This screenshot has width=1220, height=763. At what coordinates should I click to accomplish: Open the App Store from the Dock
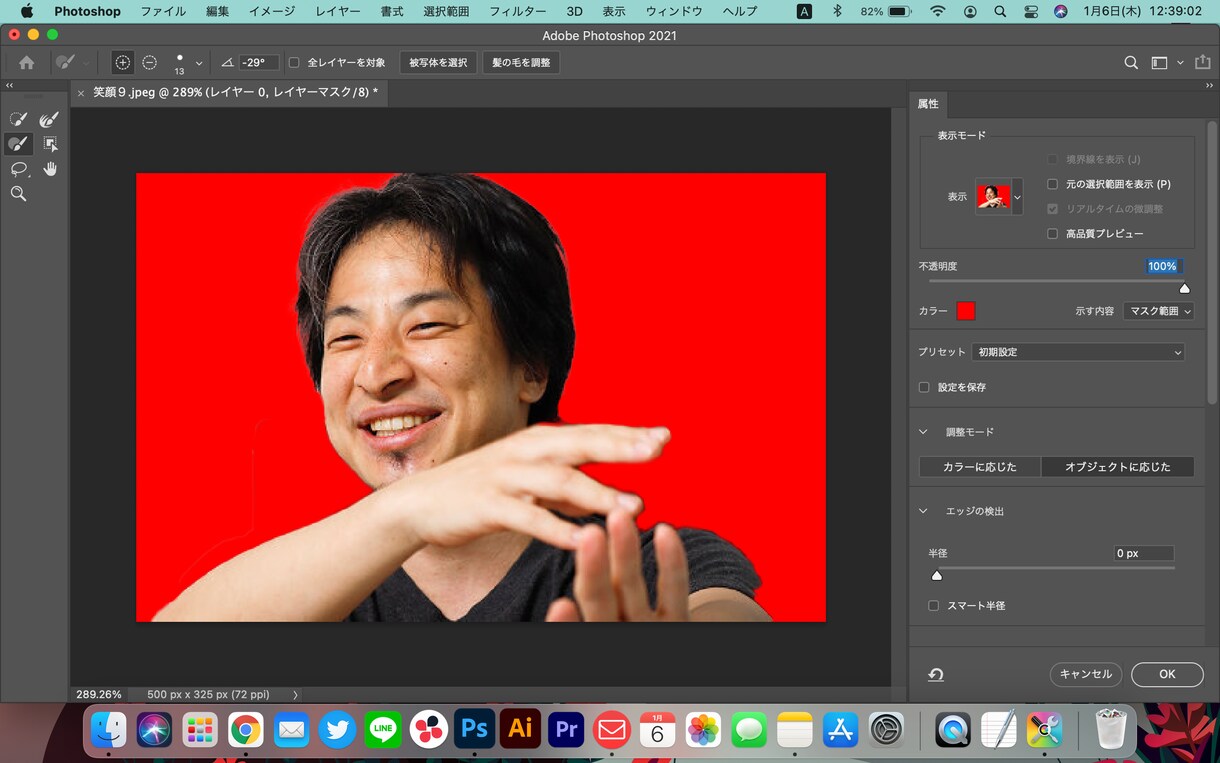pyautogui.click(x=841, y=730)
